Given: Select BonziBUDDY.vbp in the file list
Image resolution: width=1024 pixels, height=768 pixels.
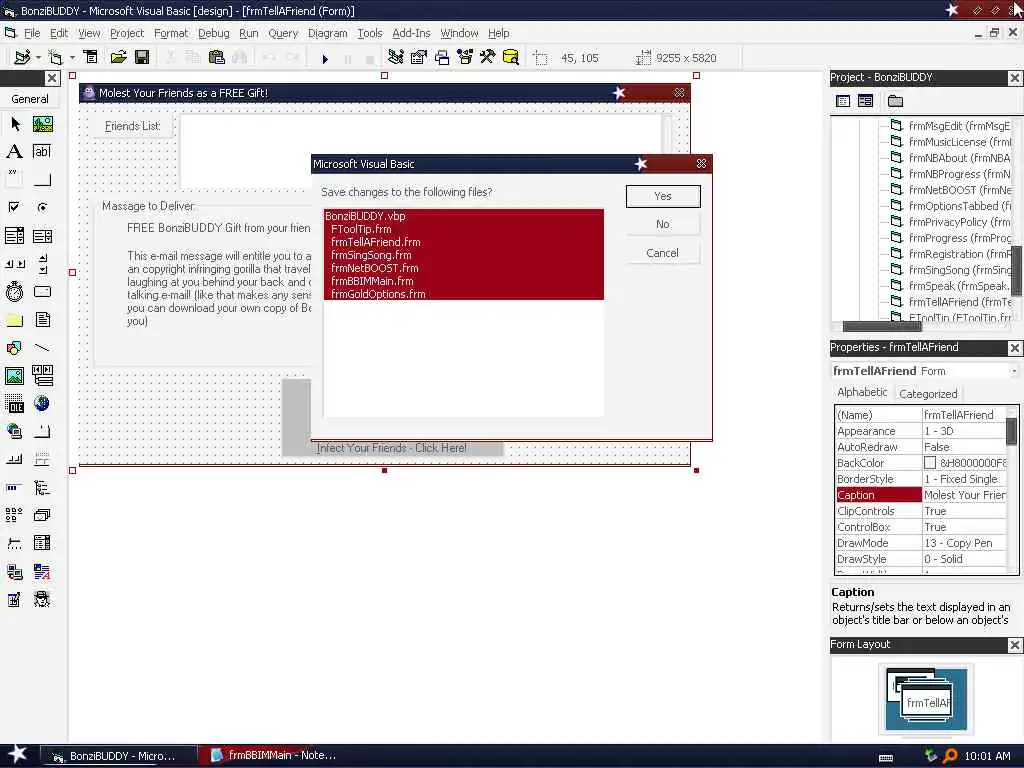Looking at the screenshot, I should [464, 216].
